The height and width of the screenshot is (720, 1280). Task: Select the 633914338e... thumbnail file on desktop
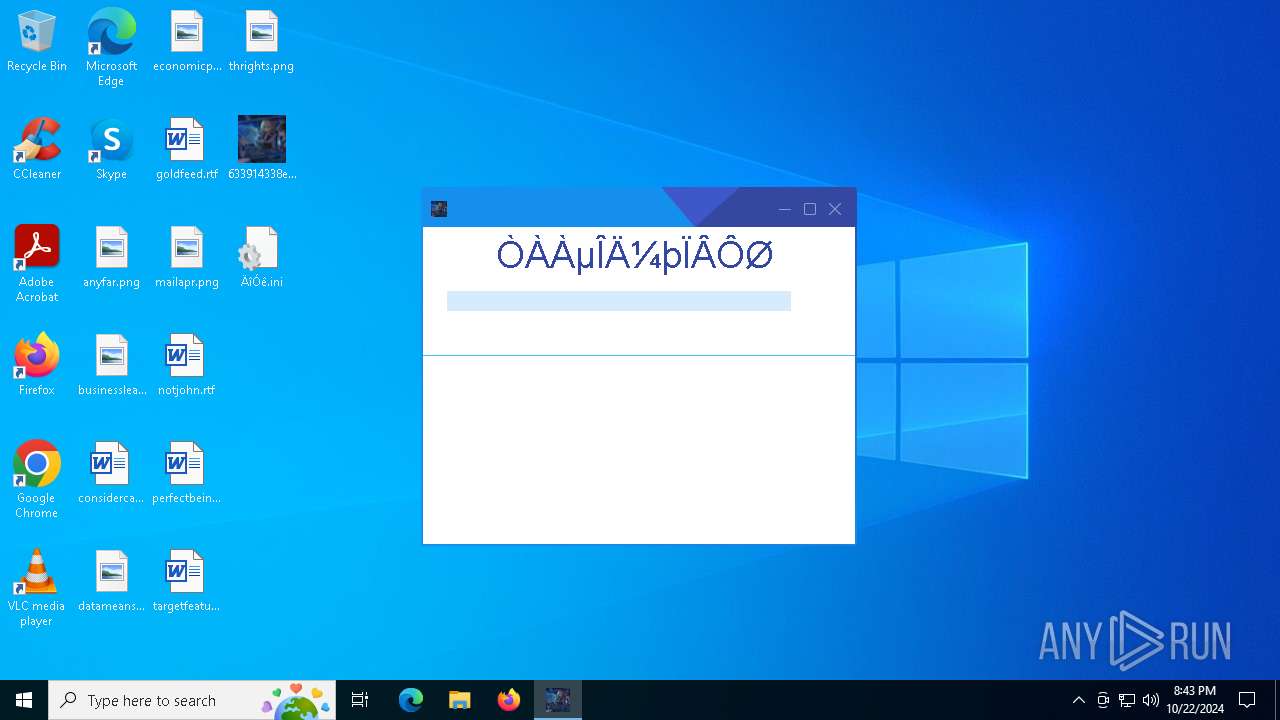(262, 149)
